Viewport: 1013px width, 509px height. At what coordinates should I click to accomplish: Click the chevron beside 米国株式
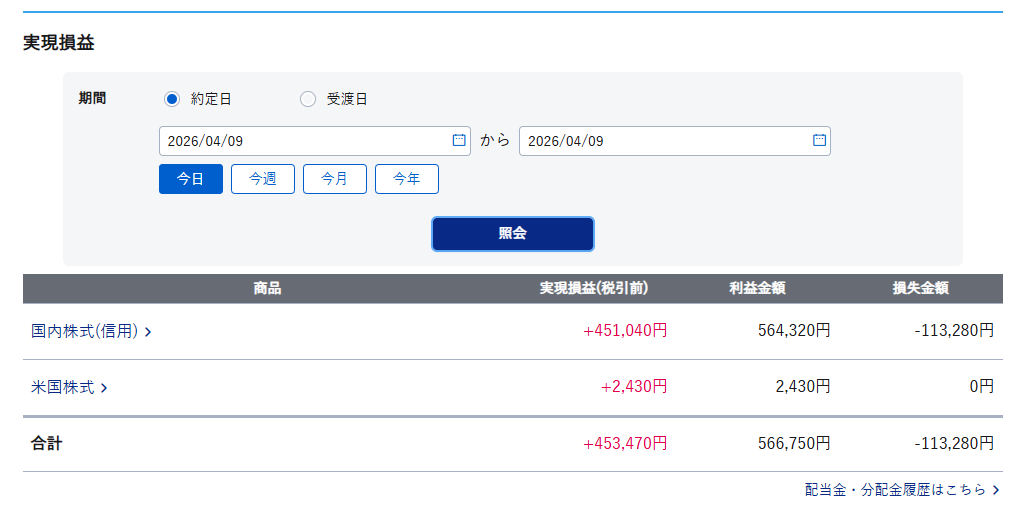(x=104, y=388)
